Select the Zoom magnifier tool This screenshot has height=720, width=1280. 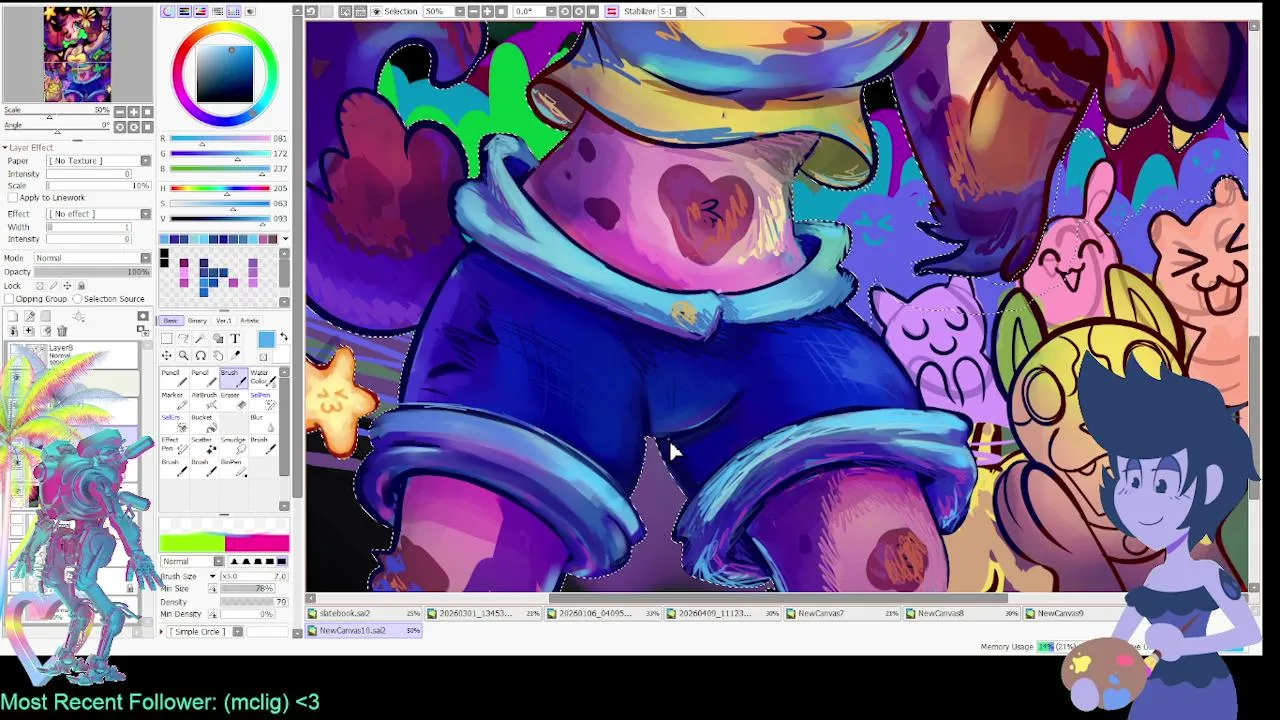[x=184, y=356]
